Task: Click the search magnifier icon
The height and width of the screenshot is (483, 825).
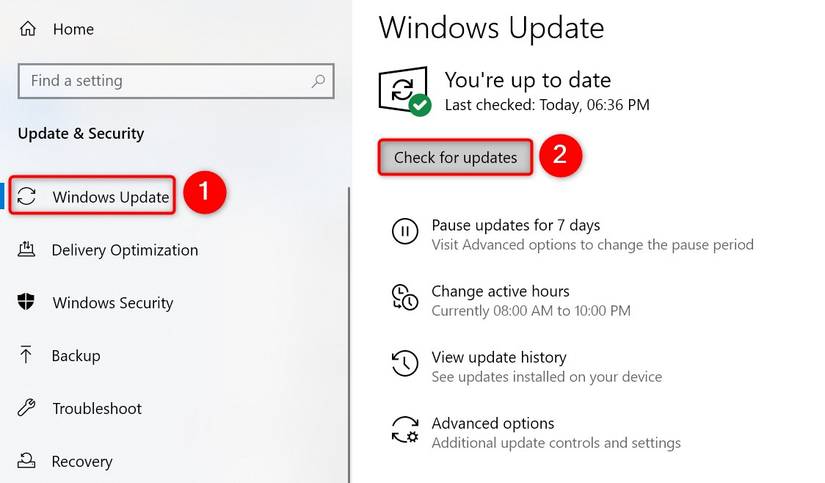Action: [x=318, y=81]
